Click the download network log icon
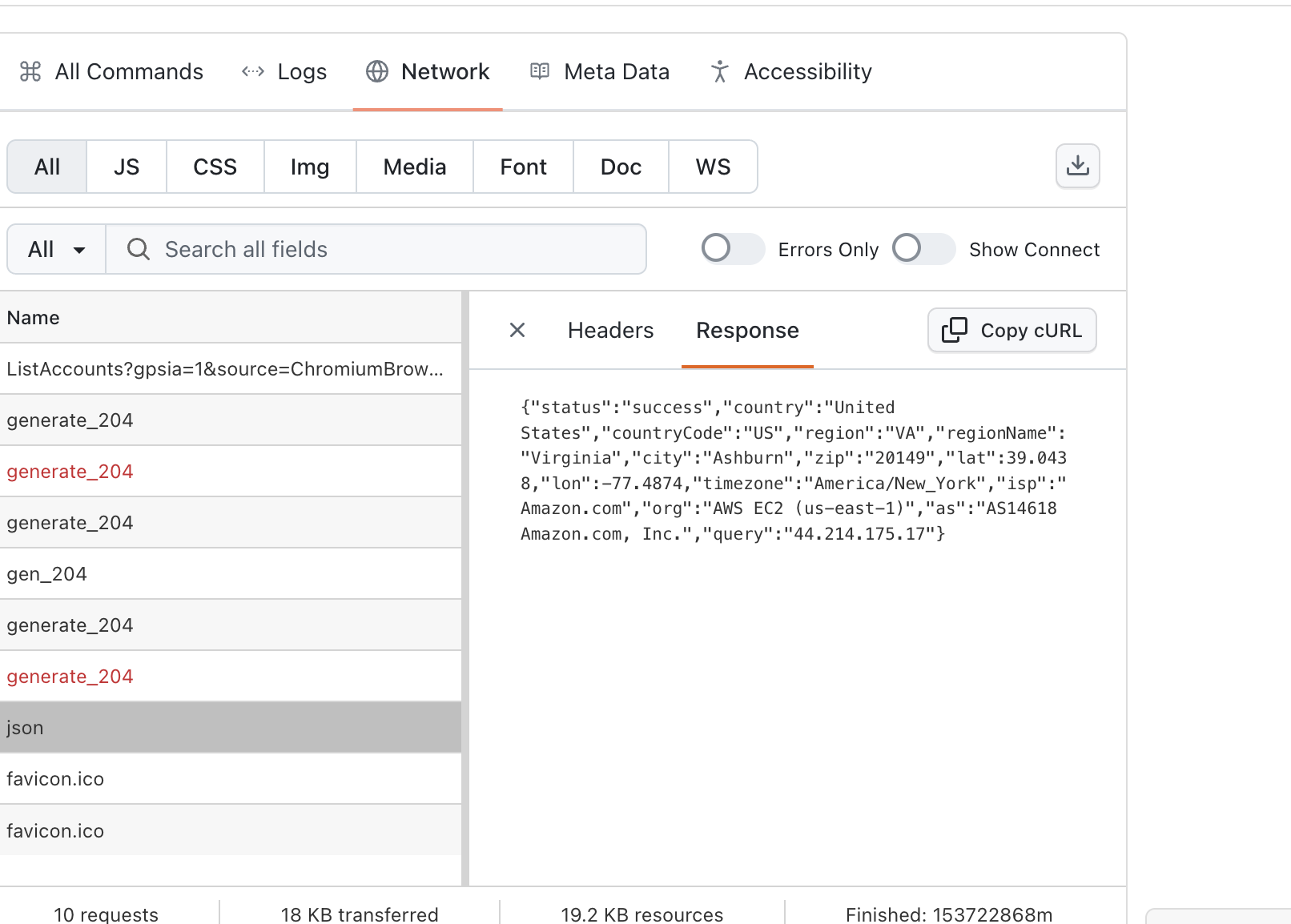This screenshot has width=1291, height=924. pos(1077,166)
